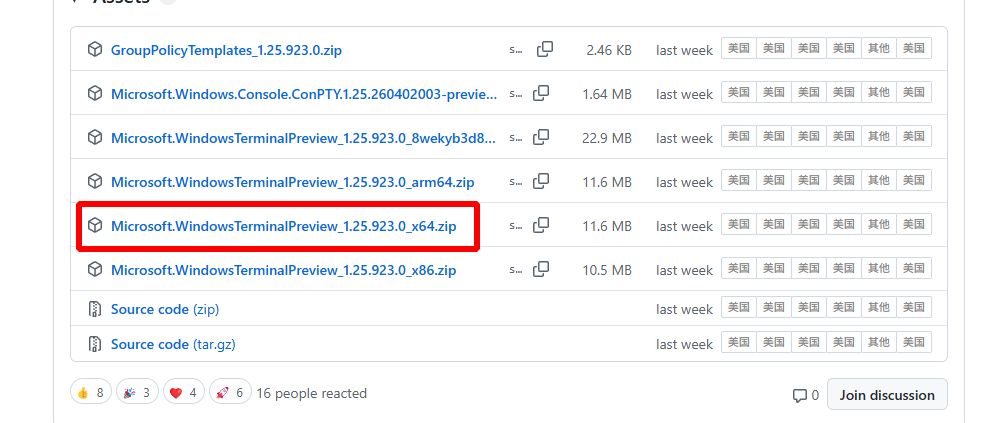Image resolution: width=986 pixels, height=423 pixels.
Task: Toggle the thumbs up reaction
Action: pyautogui.click(x=91, y=393)
